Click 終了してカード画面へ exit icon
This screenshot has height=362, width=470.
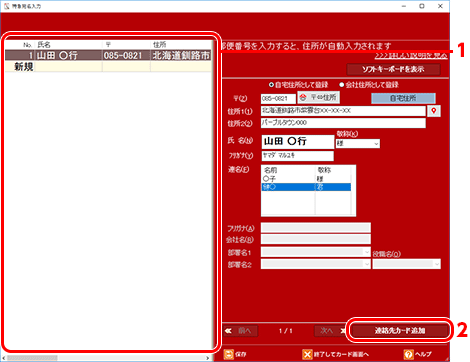click(x=307, y=354)
